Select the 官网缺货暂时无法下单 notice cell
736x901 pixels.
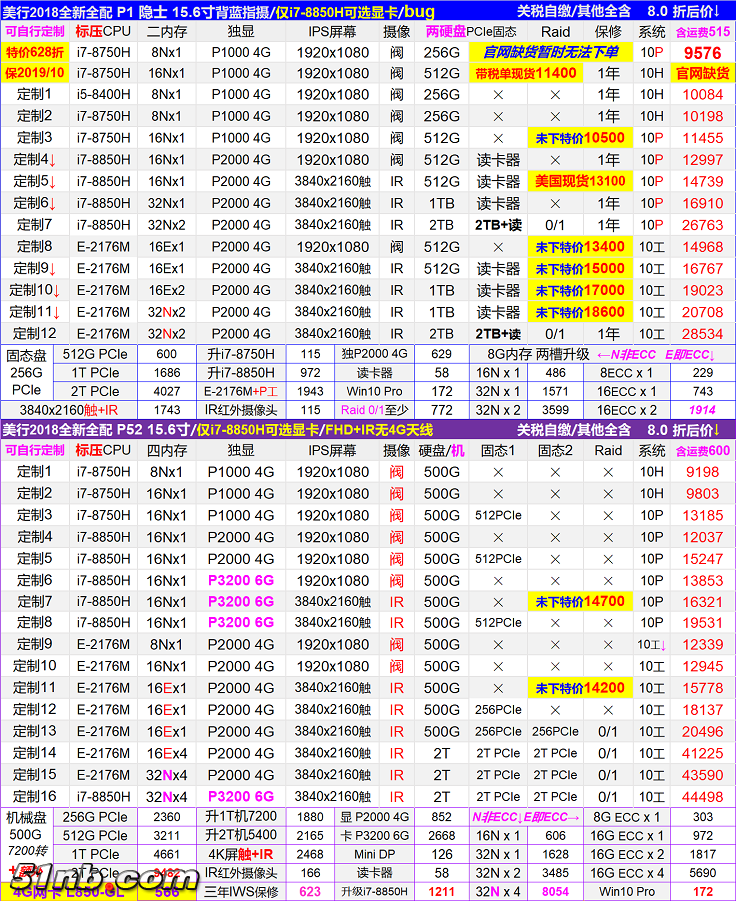tap(550, 52)
